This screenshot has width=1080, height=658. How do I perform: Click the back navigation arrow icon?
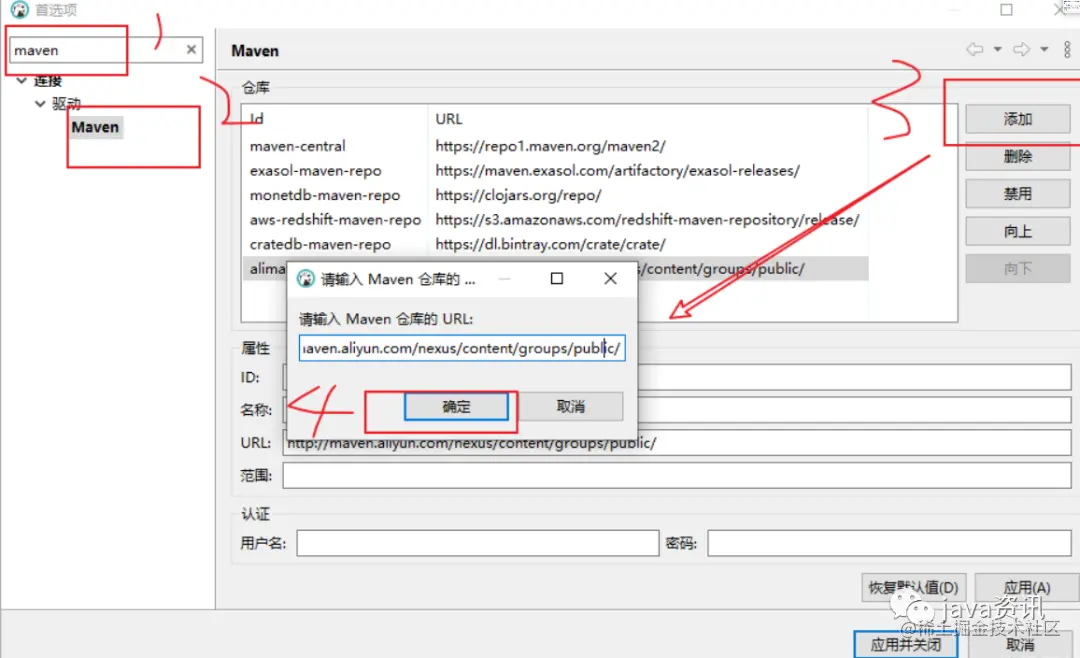tap(975, 50)
